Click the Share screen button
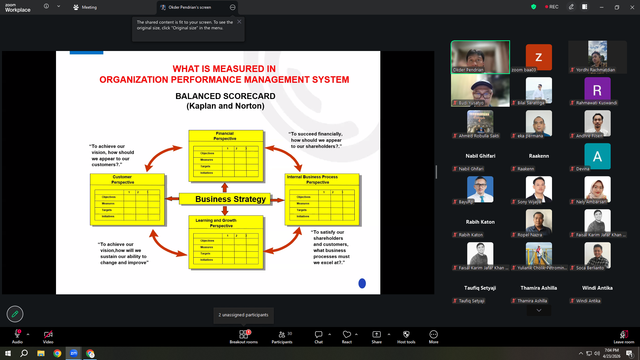The width and height of the screenshot is (640, 360). pyautogui.click(x=376, y=337)
